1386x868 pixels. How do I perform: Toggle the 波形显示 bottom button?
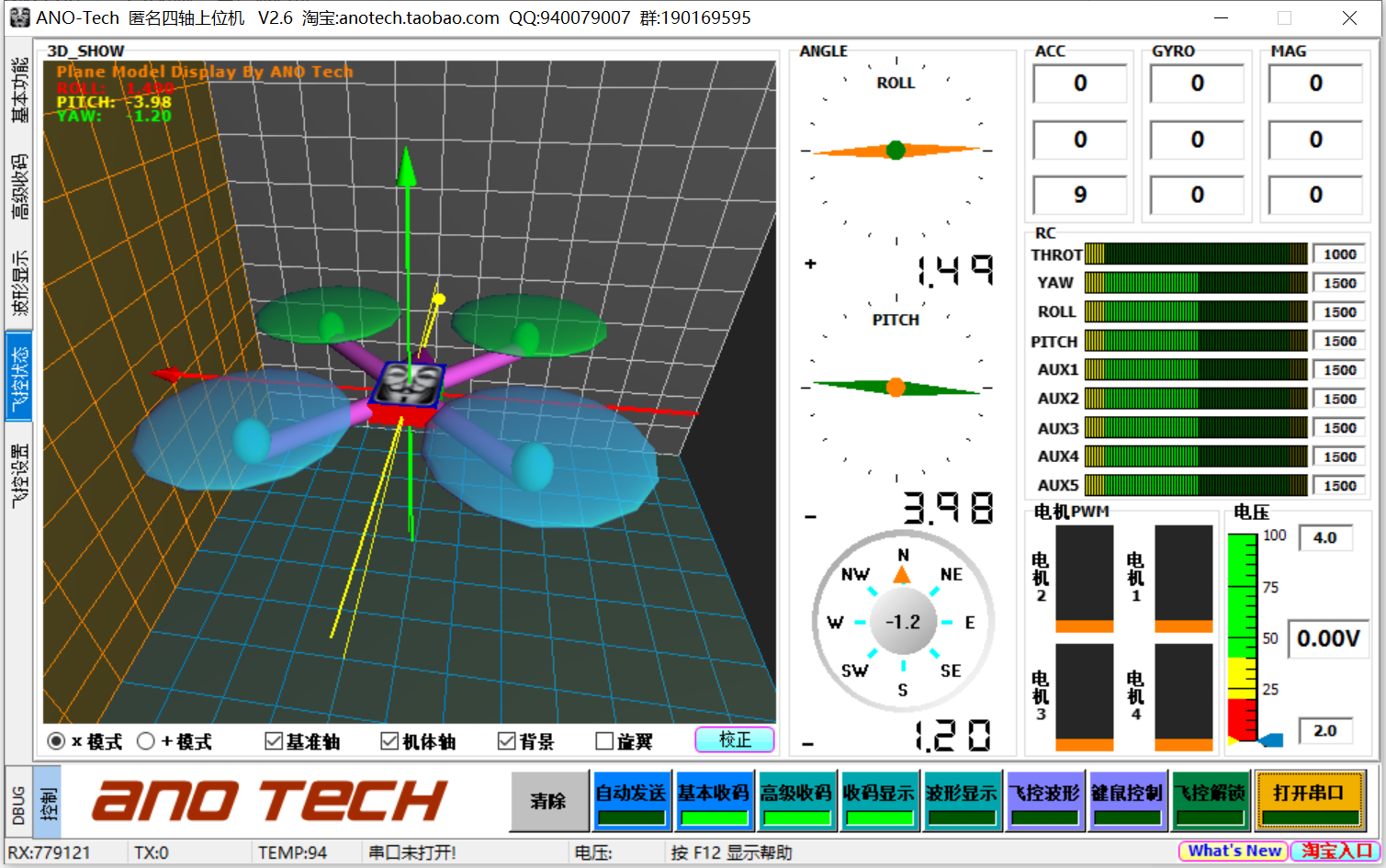click(962, 801)
